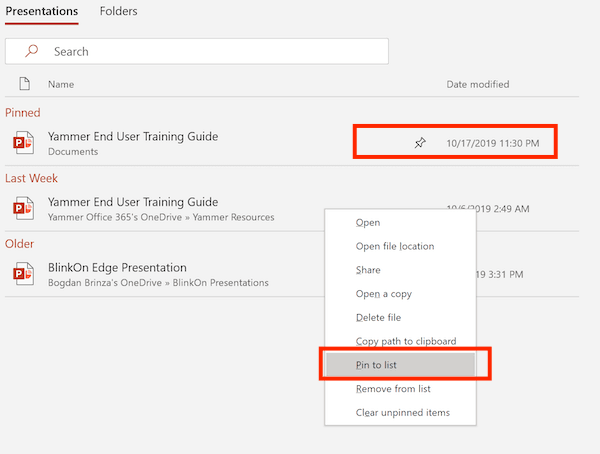Select Pin to list menu entry
This screenshot has height=454, width=600.
click(400, 365)
